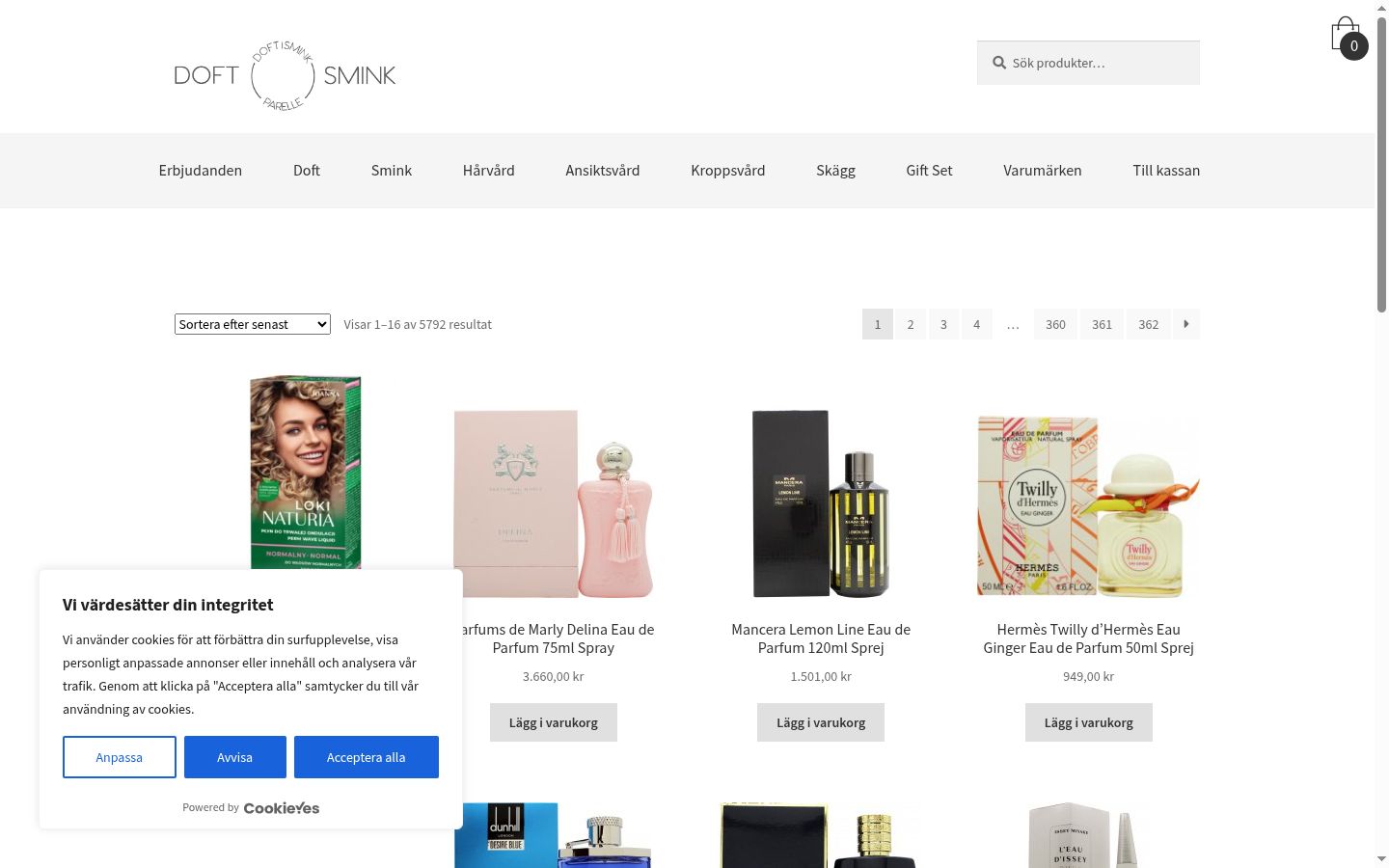Go to pagination page 360
The width and height of the screenshot is (1389, 868).
point(1056,324)
